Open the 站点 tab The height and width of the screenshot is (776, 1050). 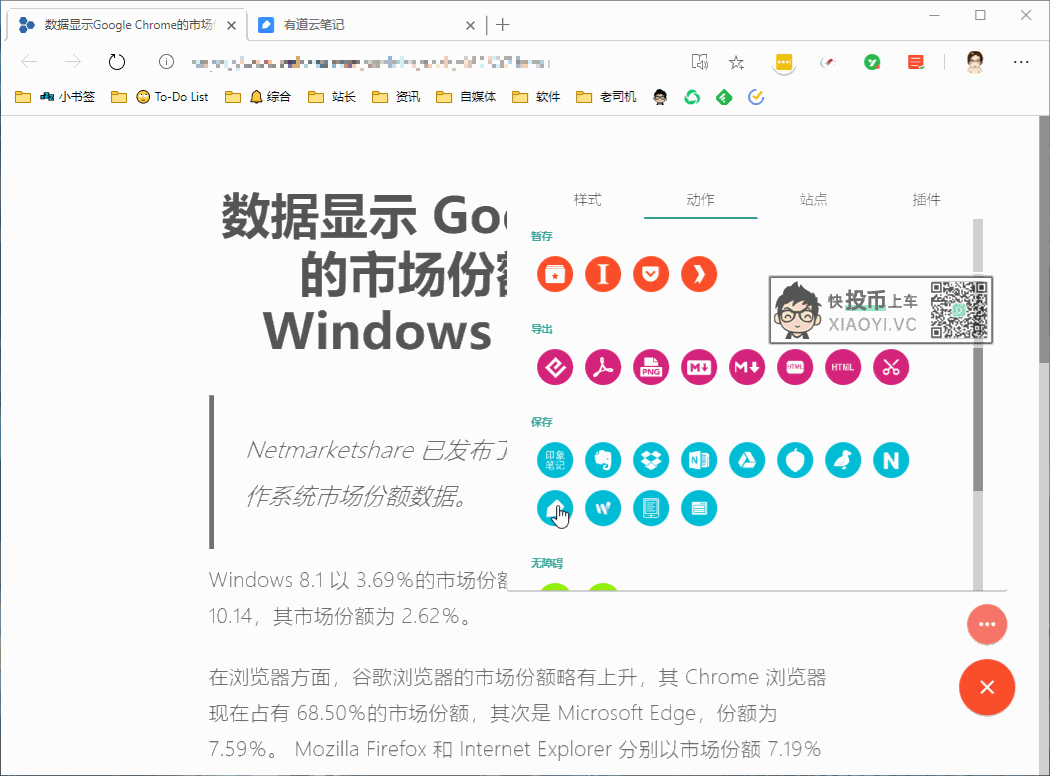pos(814,200)
